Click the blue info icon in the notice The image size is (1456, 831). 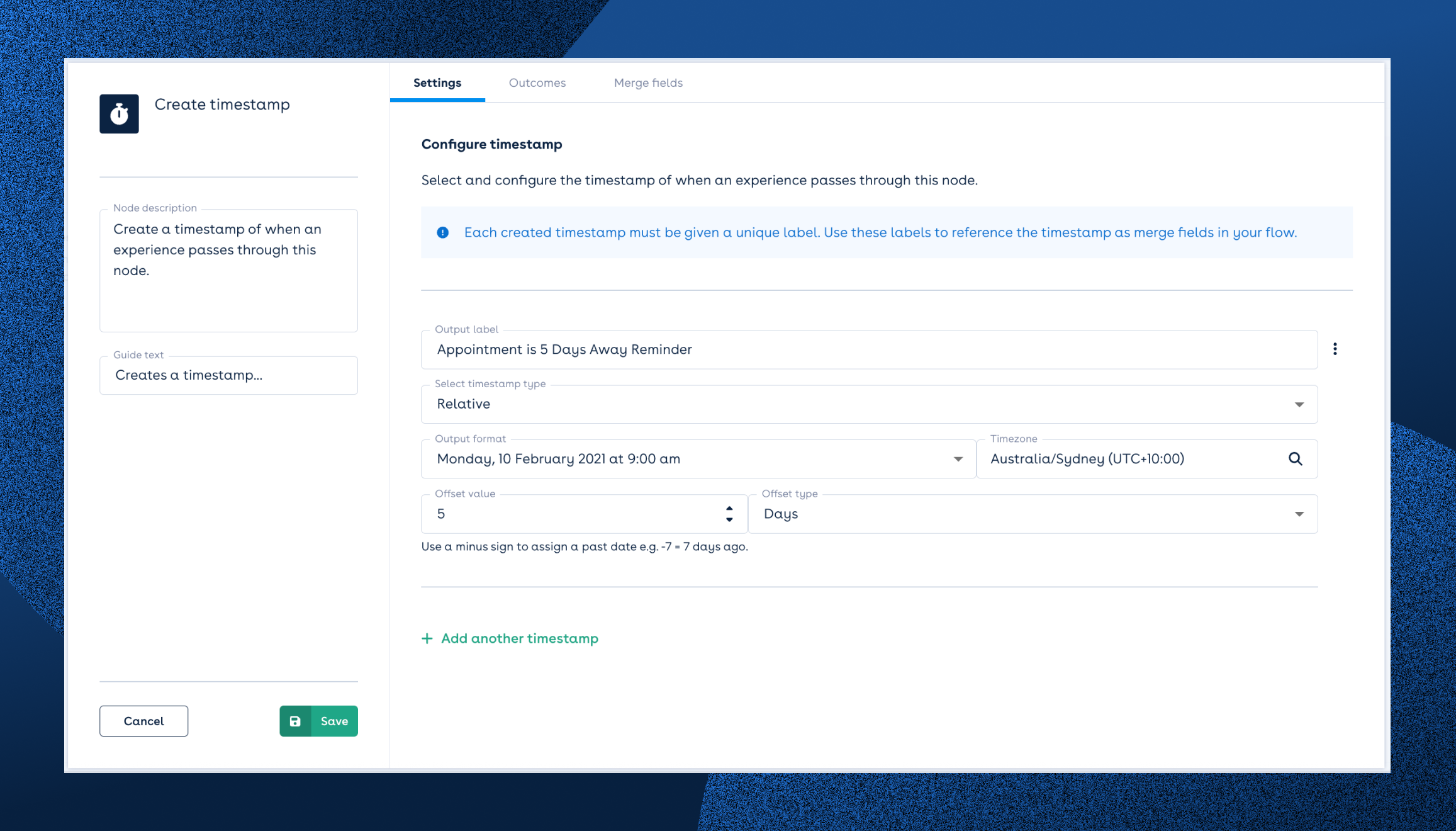[x=443, y=232]
